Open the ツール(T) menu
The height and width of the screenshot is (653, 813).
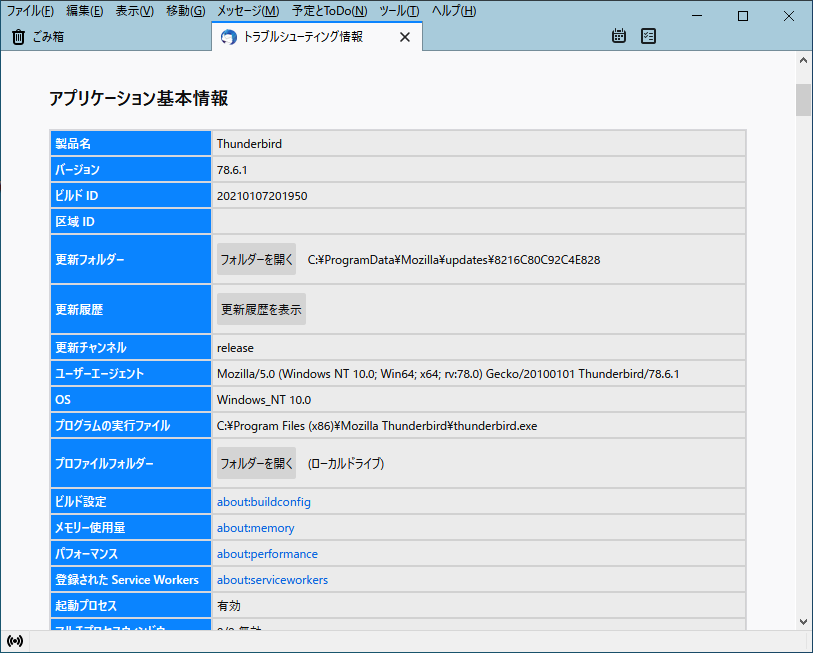[x=399, y=11]
